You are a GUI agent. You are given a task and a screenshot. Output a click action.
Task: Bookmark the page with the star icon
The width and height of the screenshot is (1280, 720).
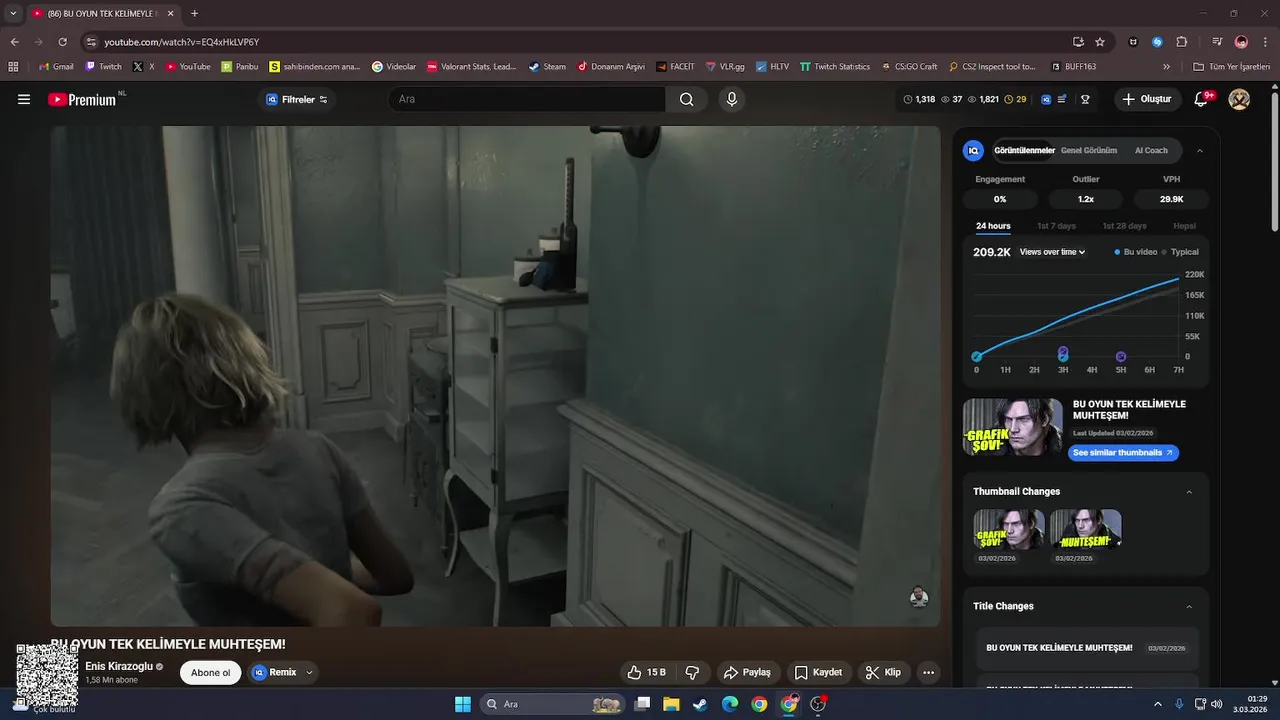click(x=1100, y=42)
